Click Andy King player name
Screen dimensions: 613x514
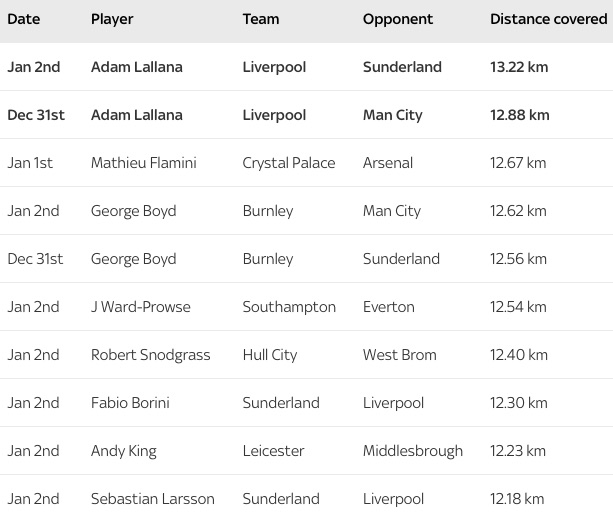[124, 451]
